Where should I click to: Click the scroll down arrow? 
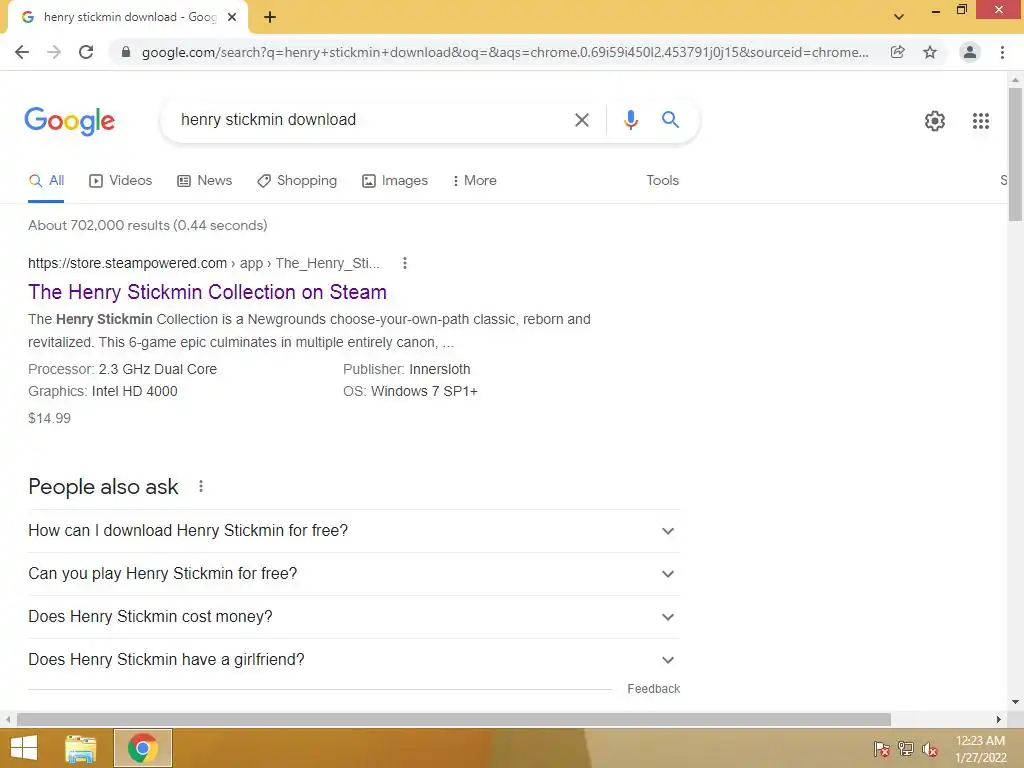point(1015,703)
